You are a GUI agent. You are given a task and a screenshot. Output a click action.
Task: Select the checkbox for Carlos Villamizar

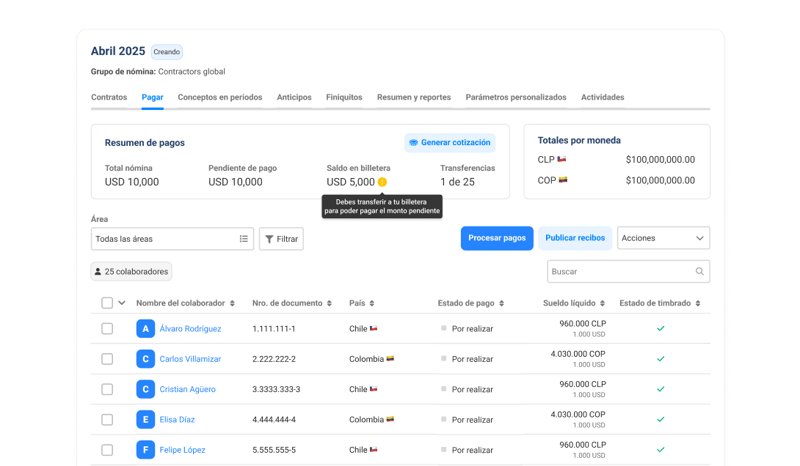pos(107,359)
